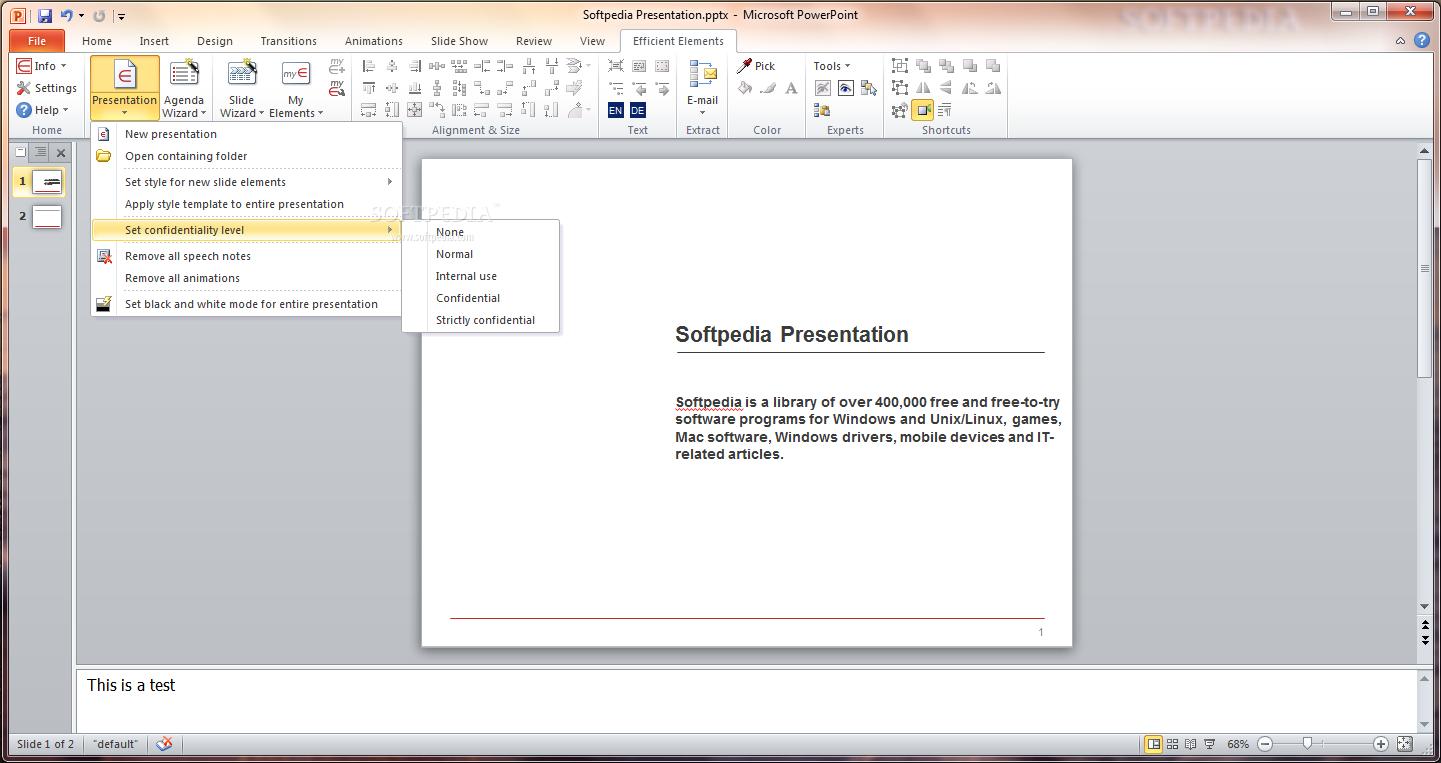Screen dimensions: 1441x763
Task: Click the E-mail extract icon
Action: [703, 75]
